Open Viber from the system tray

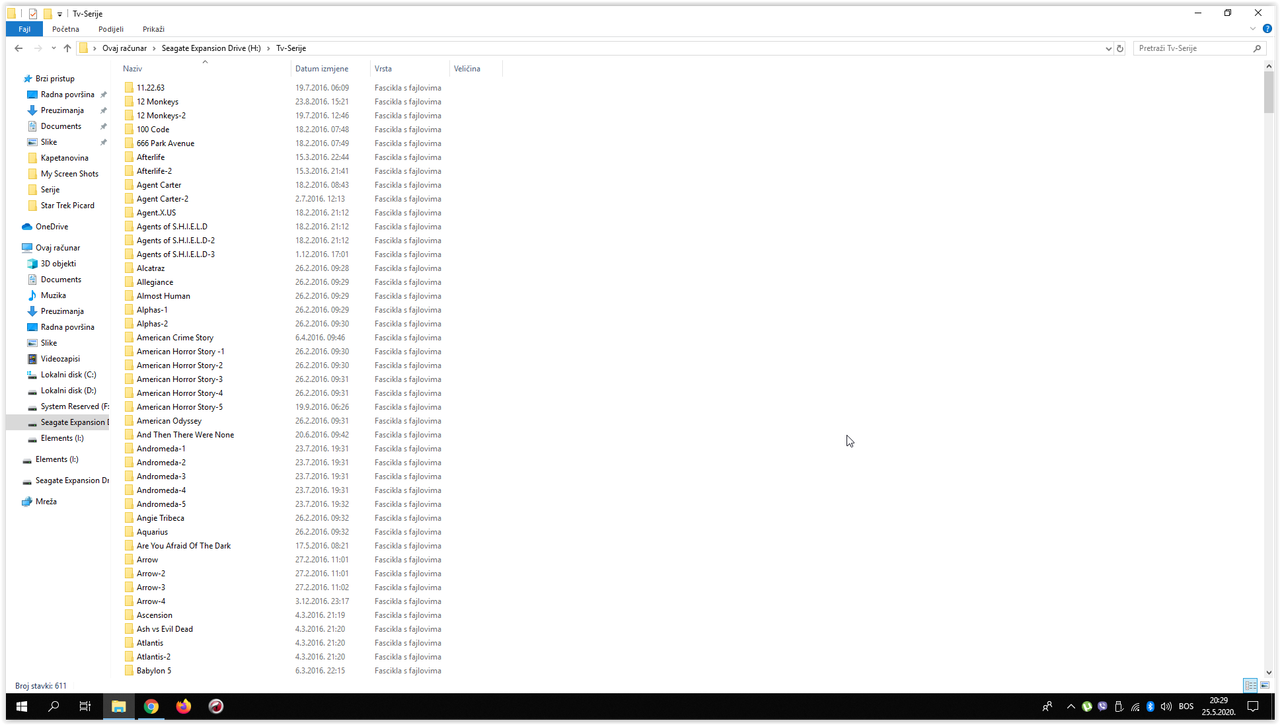coord(1102,707)
